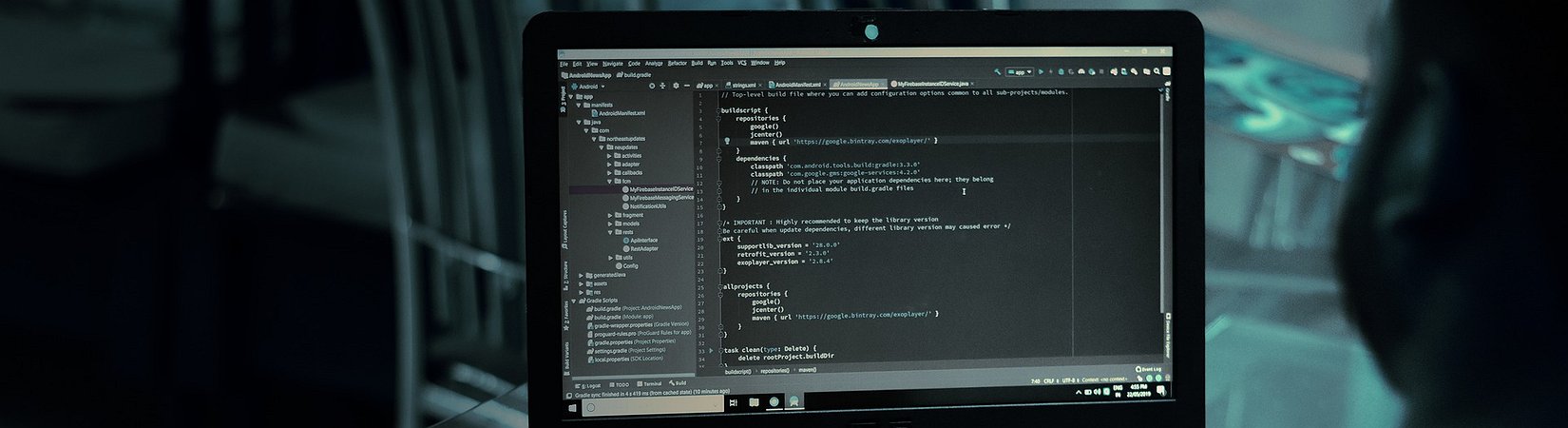Switch to the app editor tab
Screen dimensions: 1568x428
tap(706, 86)
